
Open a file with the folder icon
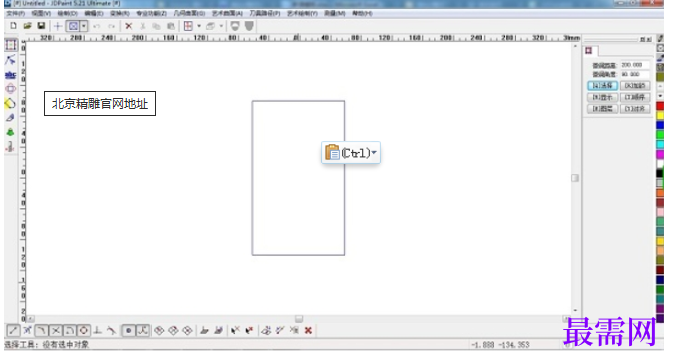point(28,26)
